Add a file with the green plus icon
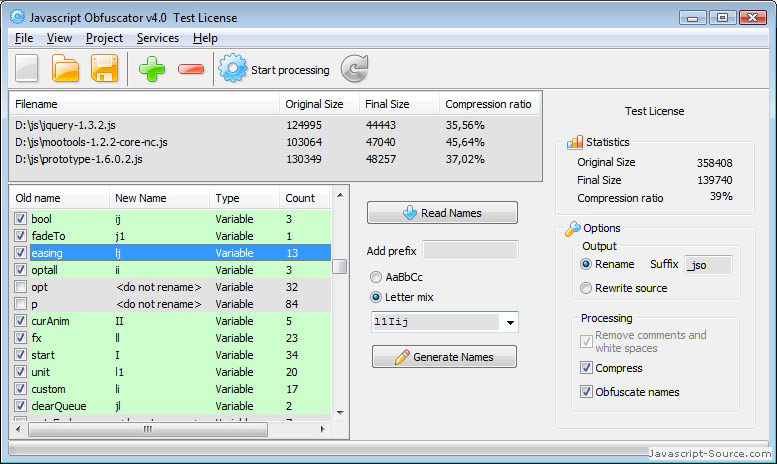 click(x=152, y=69)
